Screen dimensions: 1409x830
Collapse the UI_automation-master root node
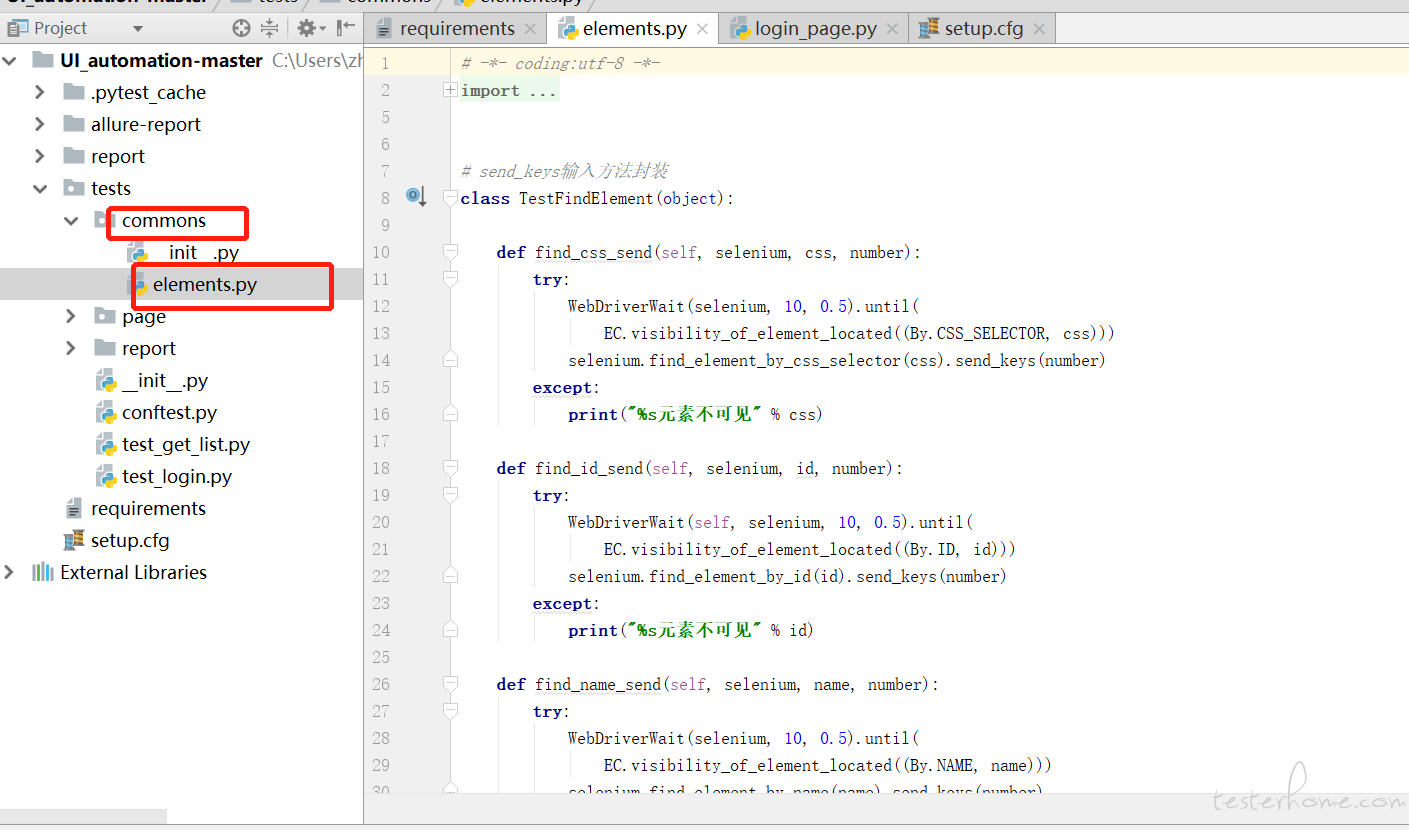(10, 61)
